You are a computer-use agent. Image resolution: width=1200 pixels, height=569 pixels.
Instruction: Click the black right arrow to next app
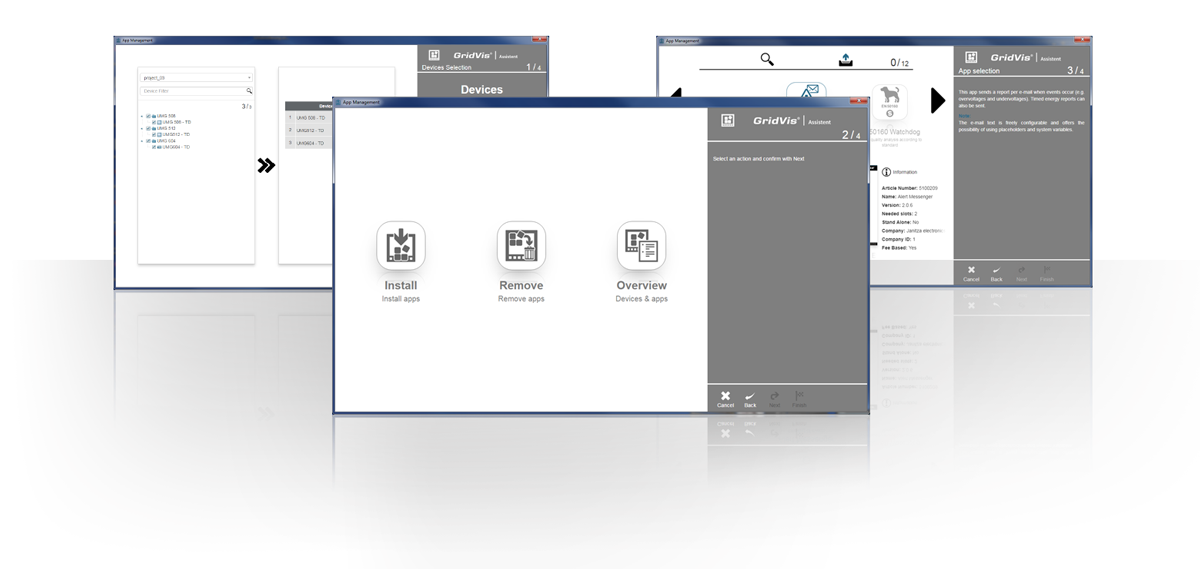point(937,101)
